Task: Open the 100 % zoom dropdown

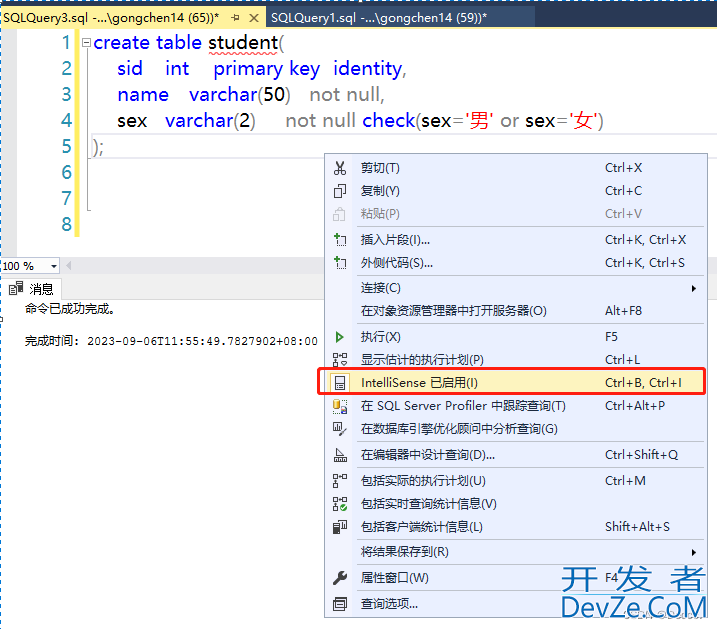Action: (54, 266)
